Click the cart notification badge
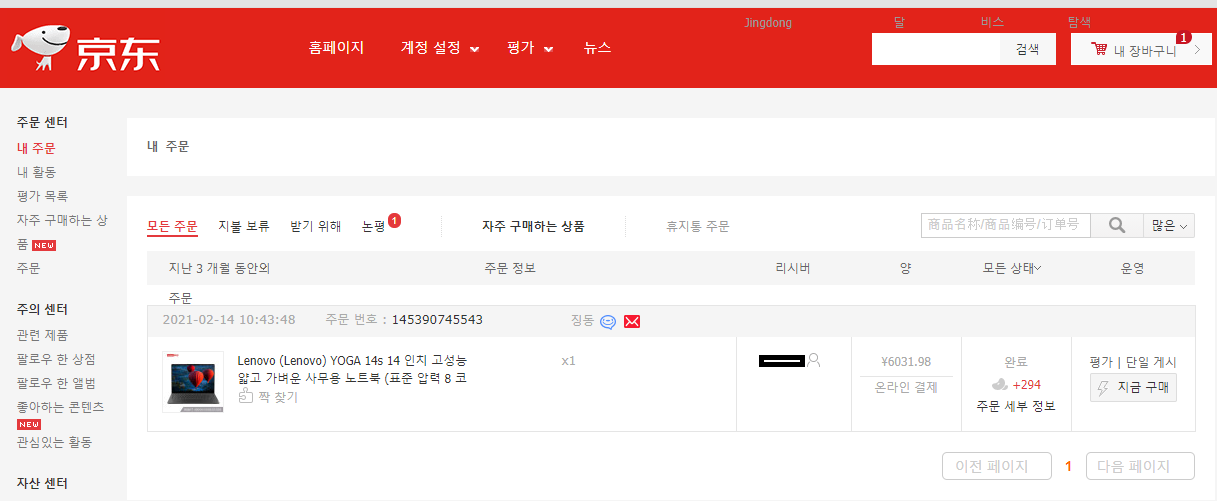The height and width of the screenshot is (501, 1217). (x=1184, y=38)
